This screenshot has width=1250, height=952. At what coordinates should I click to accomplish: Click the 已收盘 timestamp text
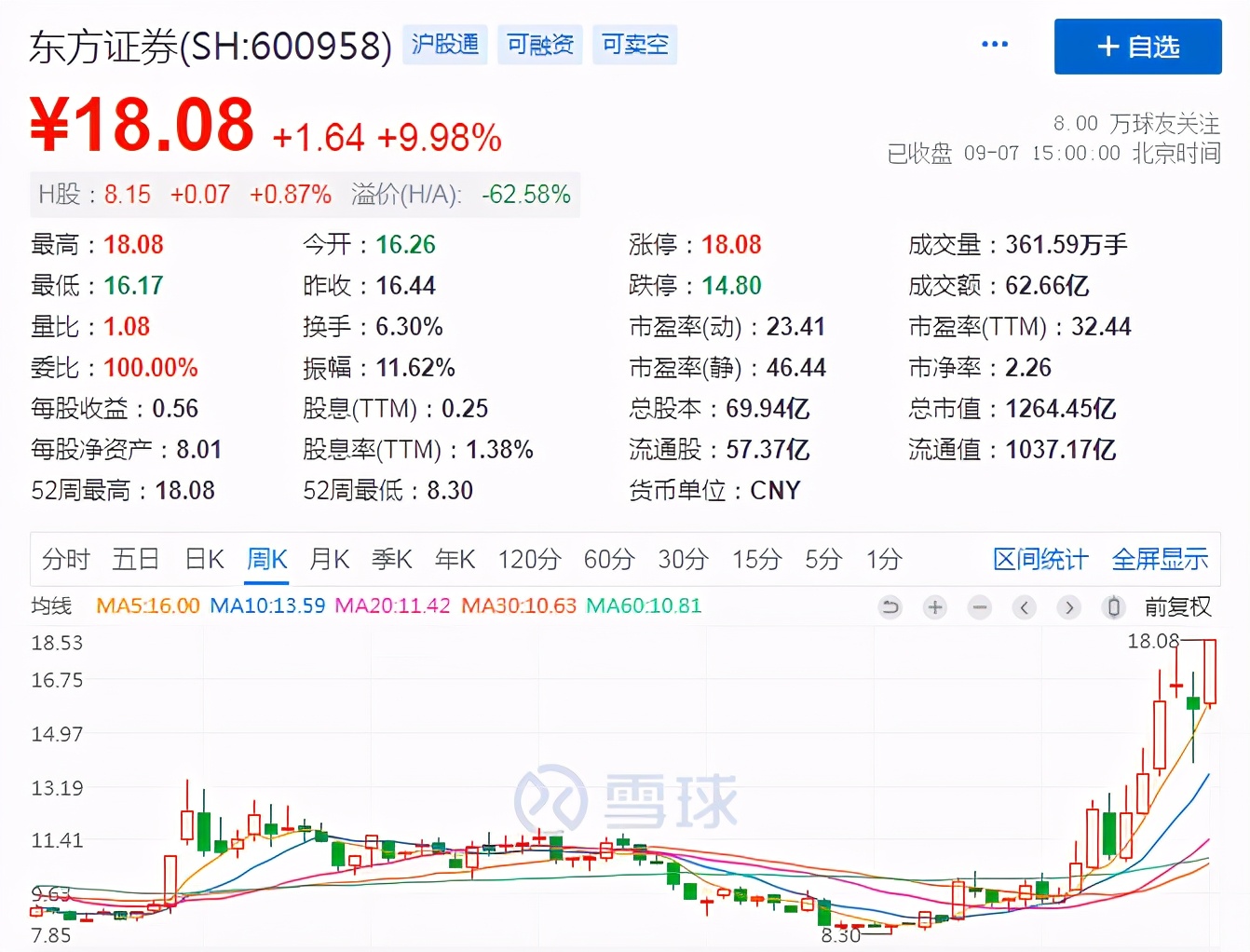pyautogui.click(x=1053, y=153)
